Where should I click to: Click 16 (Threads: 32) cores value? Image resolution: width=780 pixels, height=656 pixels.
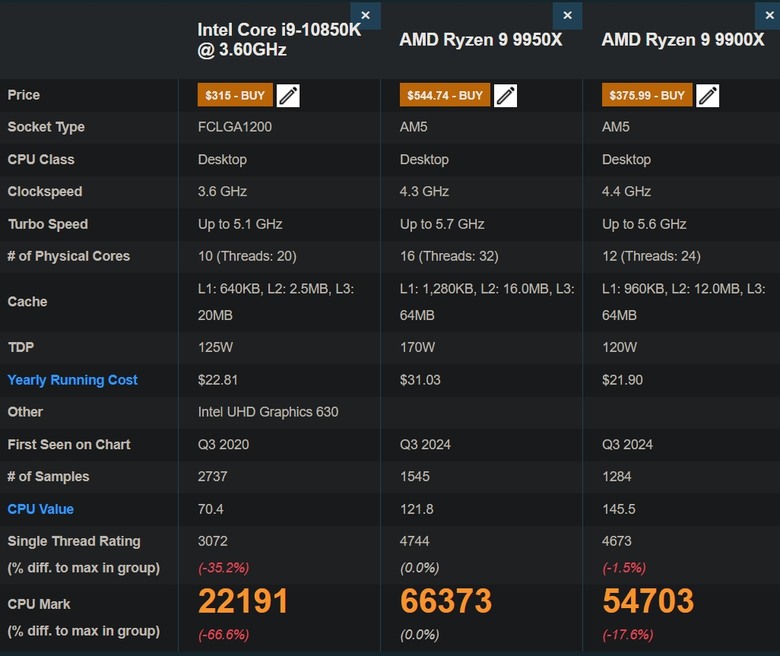[449, 256]
